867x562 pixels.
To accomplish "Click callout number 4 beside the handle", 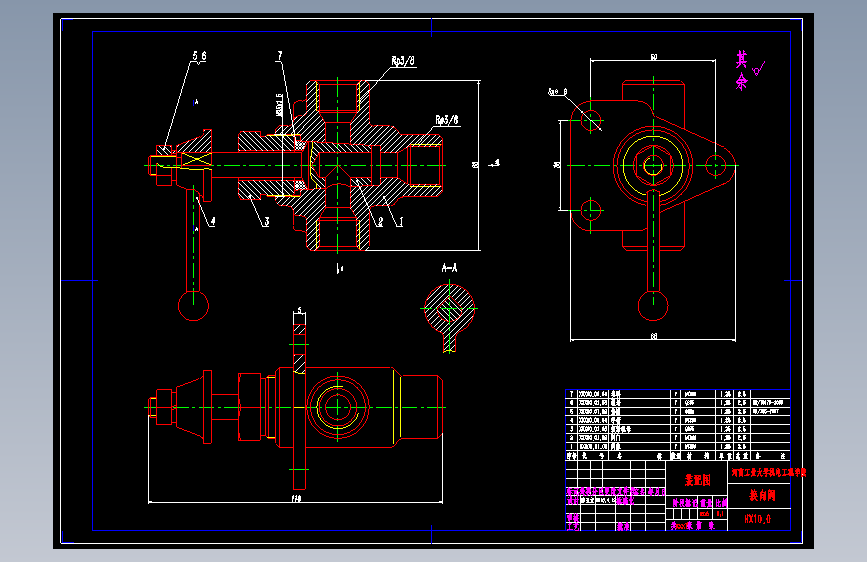I will tap(213, 221).
